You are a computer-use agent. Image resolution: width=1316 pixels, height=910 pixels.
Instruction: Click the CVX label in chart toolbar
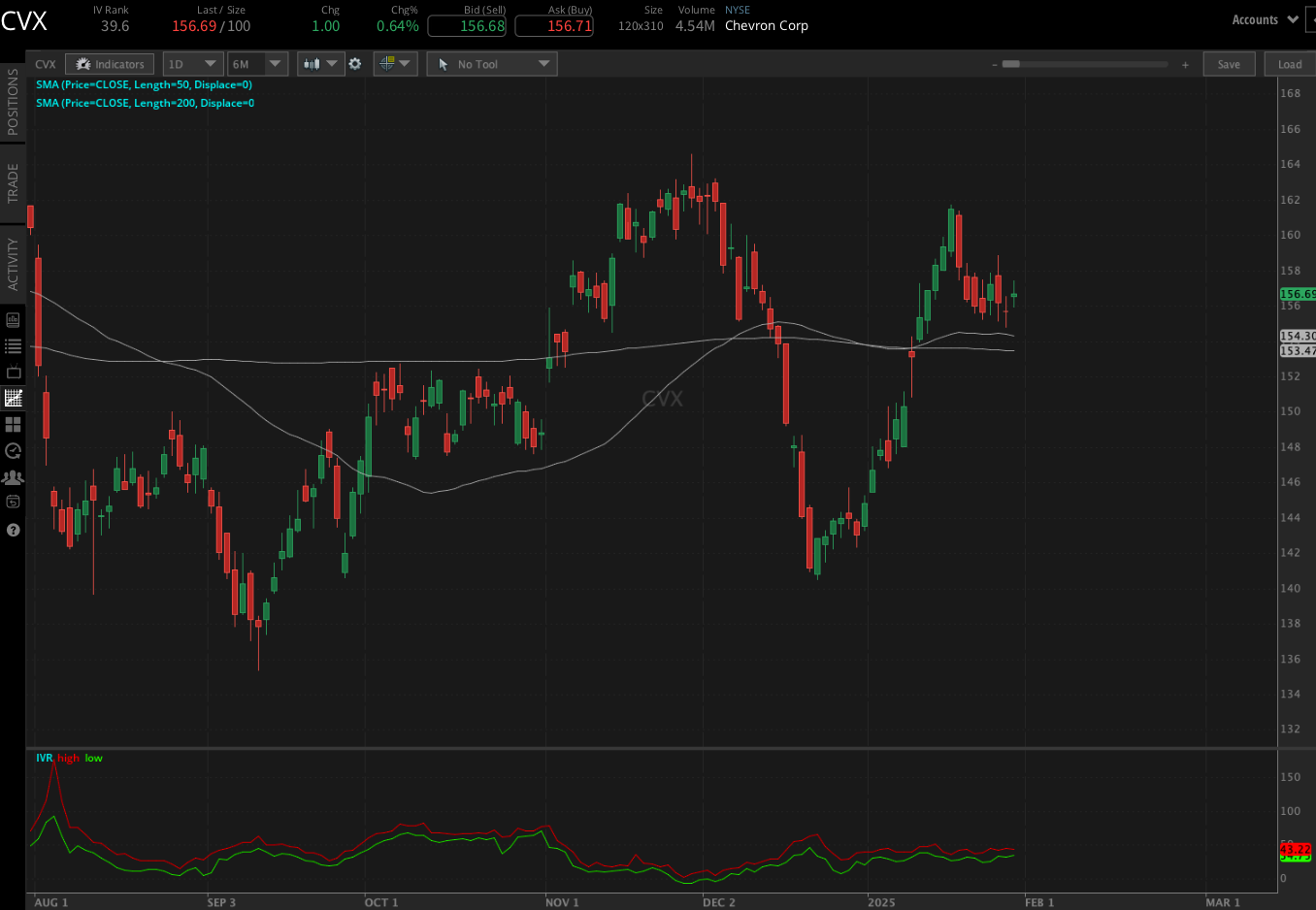46,64
